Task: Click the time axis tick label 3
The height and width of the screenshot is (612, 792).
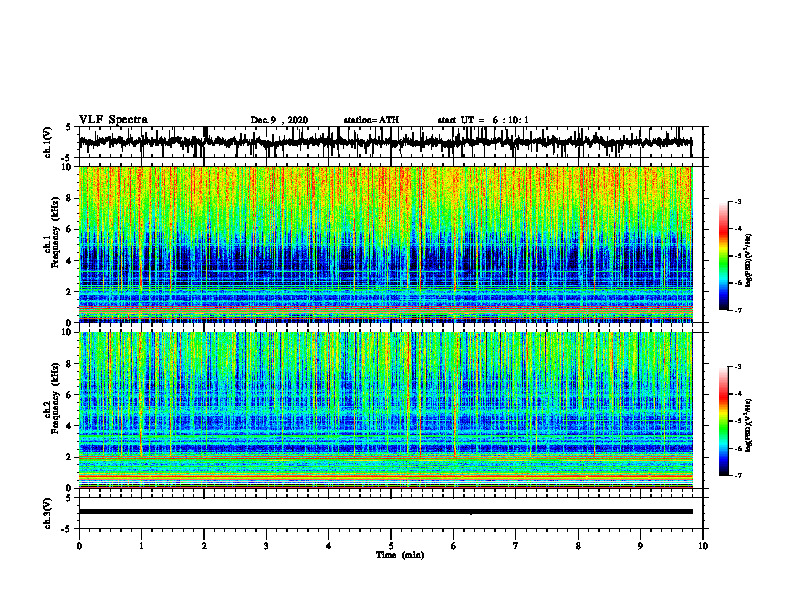Action: tap(266, 546)
